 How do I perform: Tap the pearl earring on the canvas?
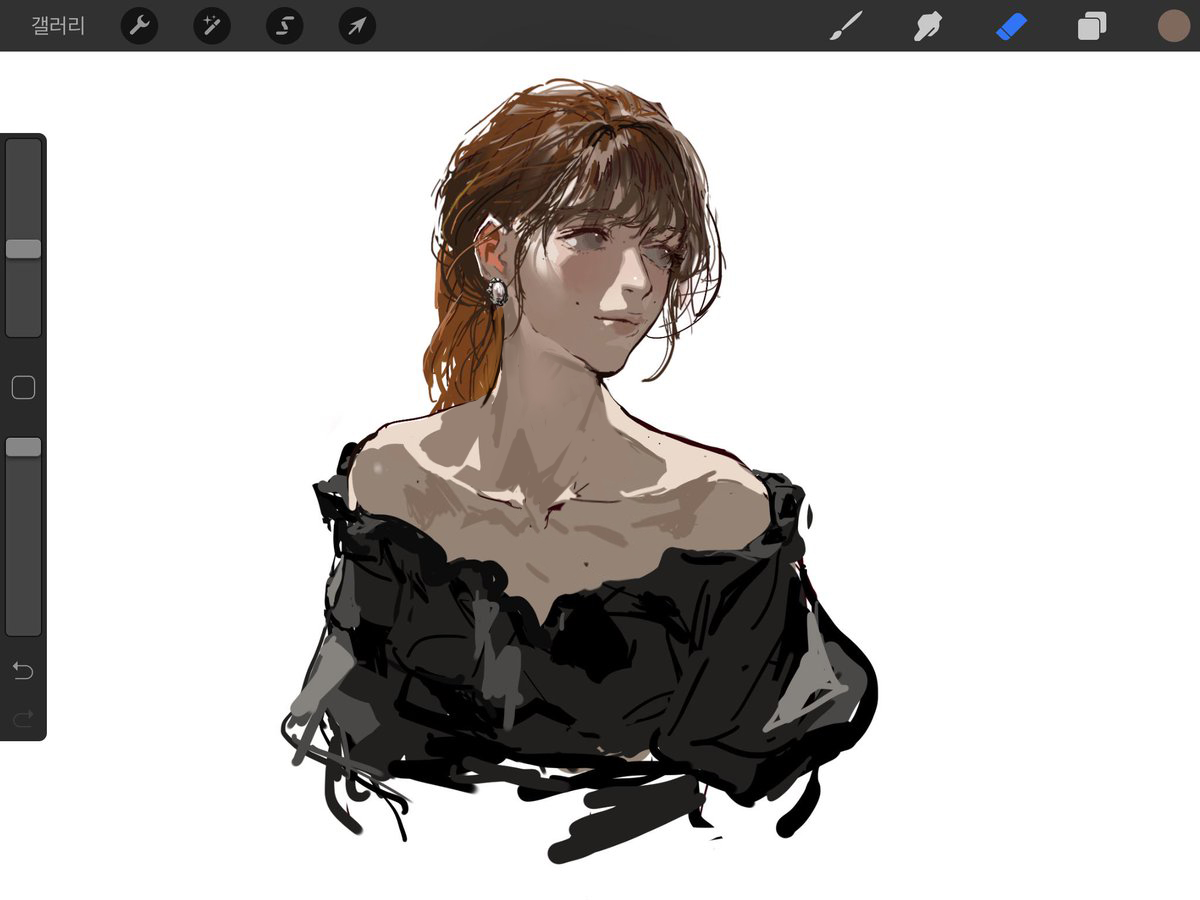point(497,291)
